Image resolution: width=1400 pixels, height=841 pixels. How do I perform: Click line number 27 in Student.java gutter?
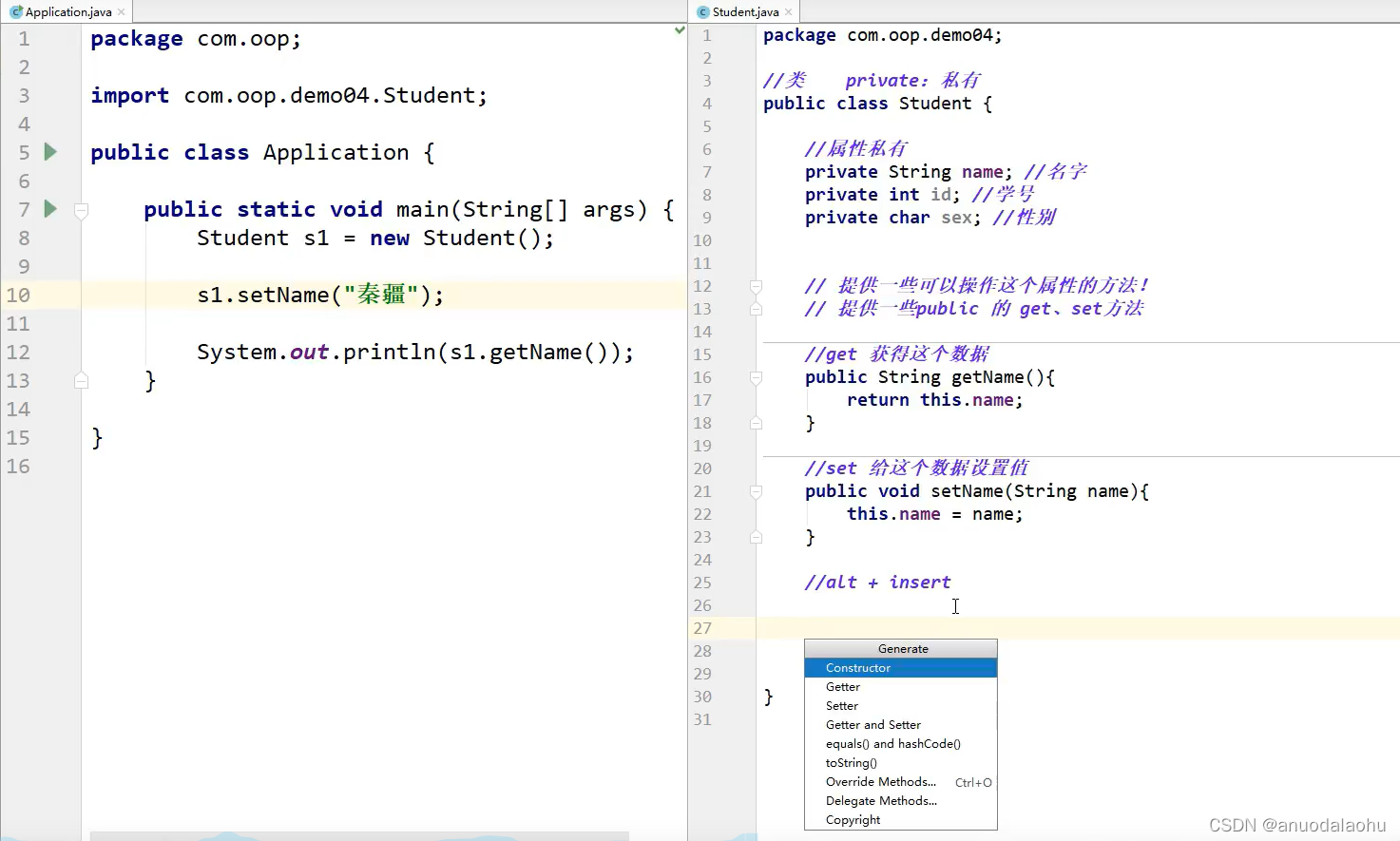702,628
